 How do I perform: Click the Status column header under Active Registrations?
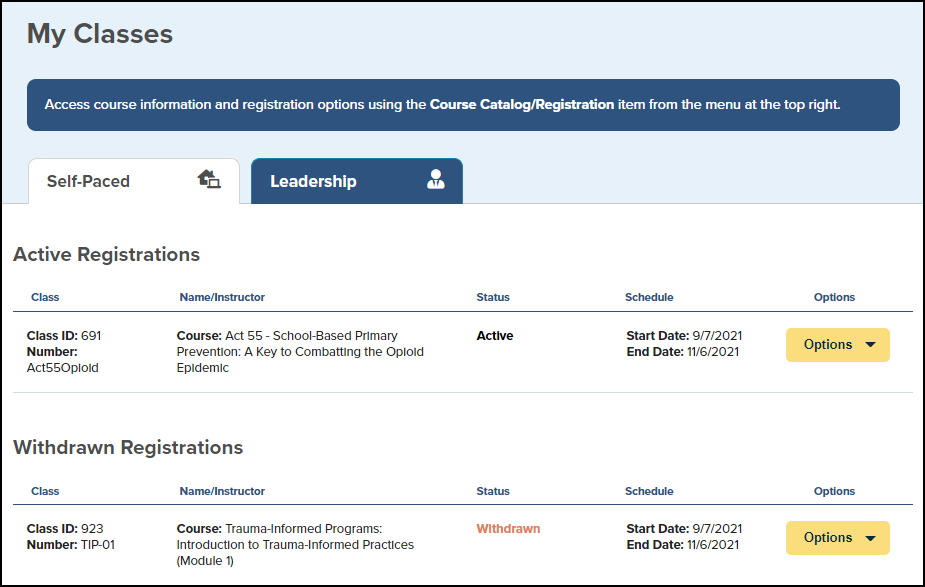[493, 297]
